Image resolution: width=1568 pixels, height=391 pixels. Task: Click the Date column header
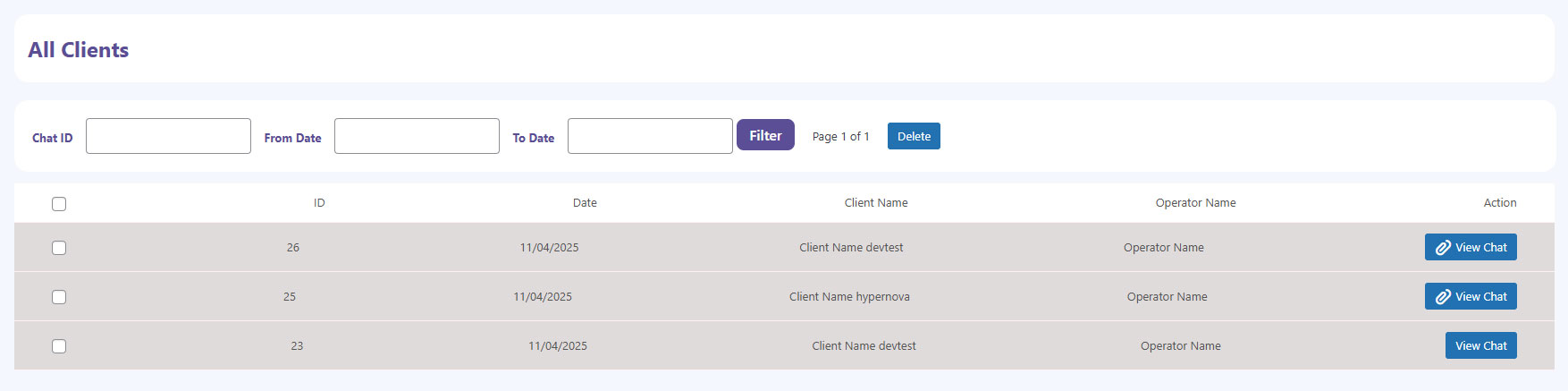(x=585, y=203)
